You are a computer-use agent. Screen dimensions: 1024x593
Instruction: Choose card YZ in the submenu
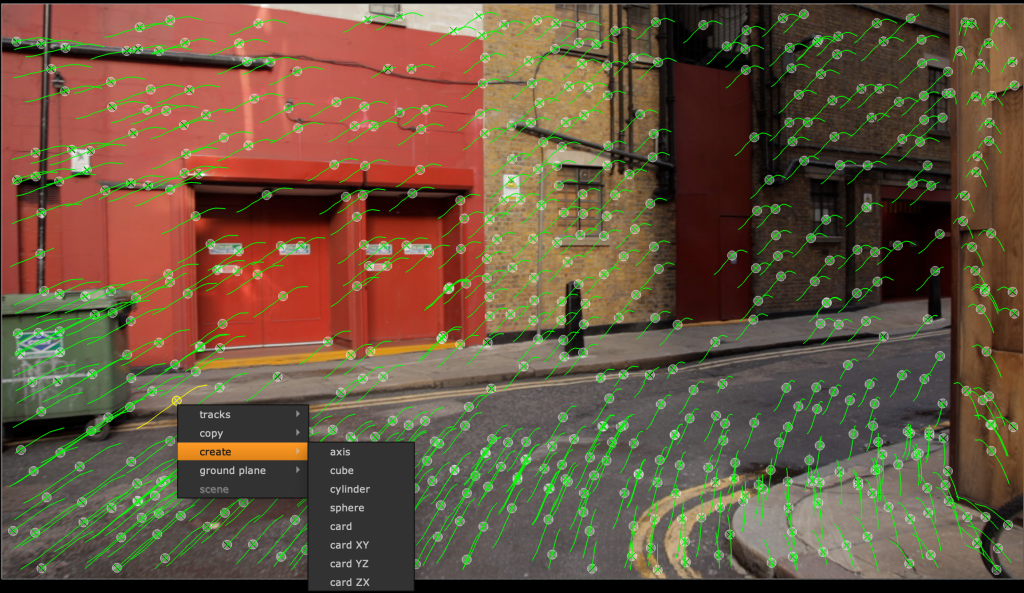tap(361, 564)
